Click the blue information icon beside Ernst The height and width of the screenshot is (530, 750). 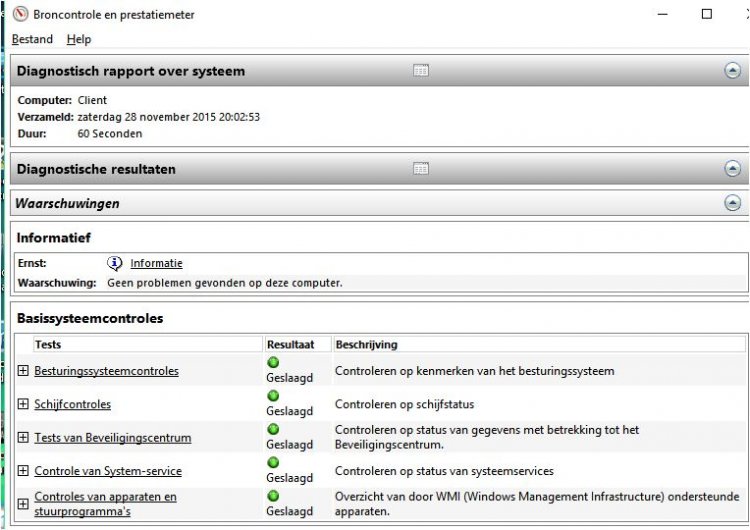115,264
